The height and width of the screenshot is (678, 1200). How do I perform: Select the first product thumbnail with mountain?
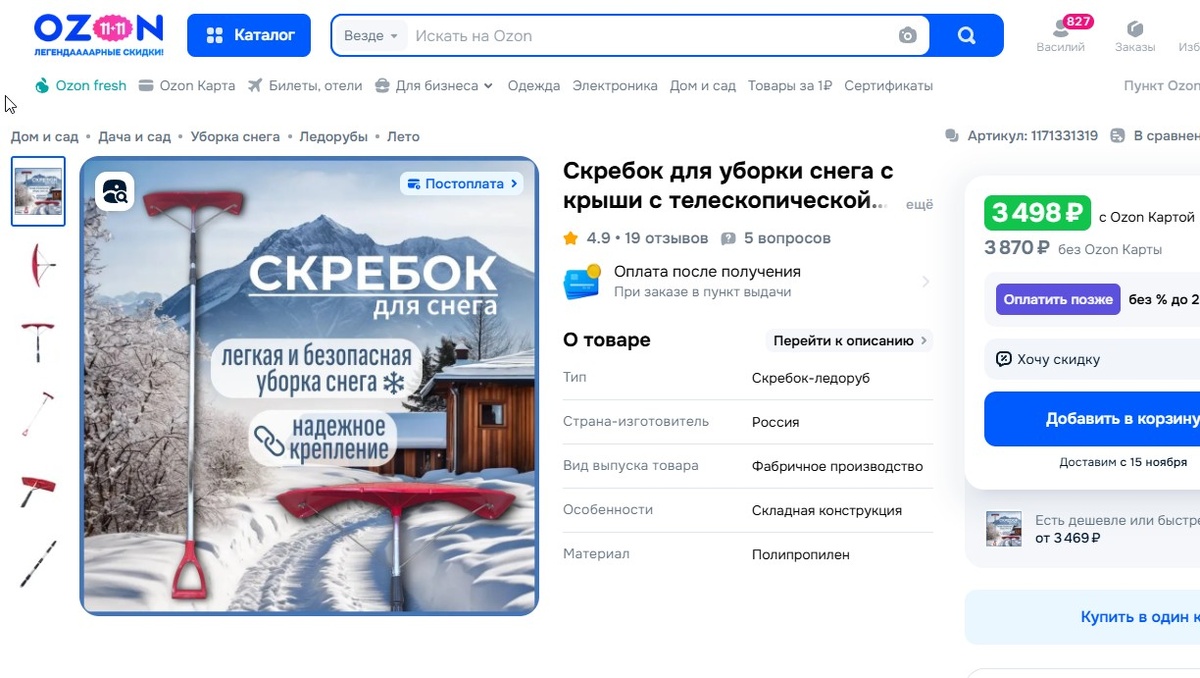coord(38,191)
